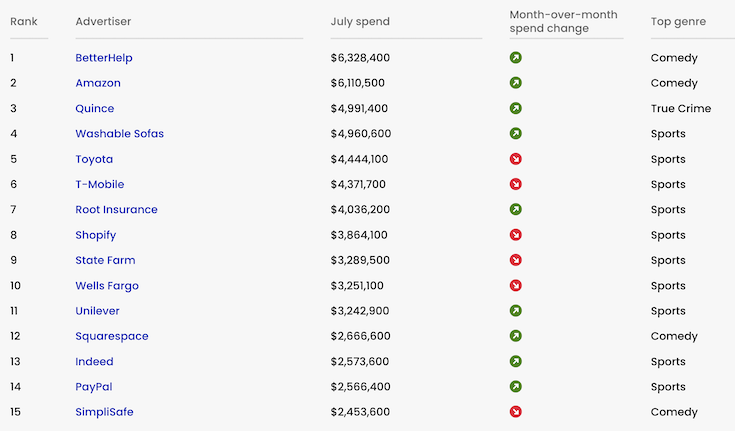The width and height of the screenshot is (735, 431).
Task: Click the July spend column header
Action: point(360,22)
